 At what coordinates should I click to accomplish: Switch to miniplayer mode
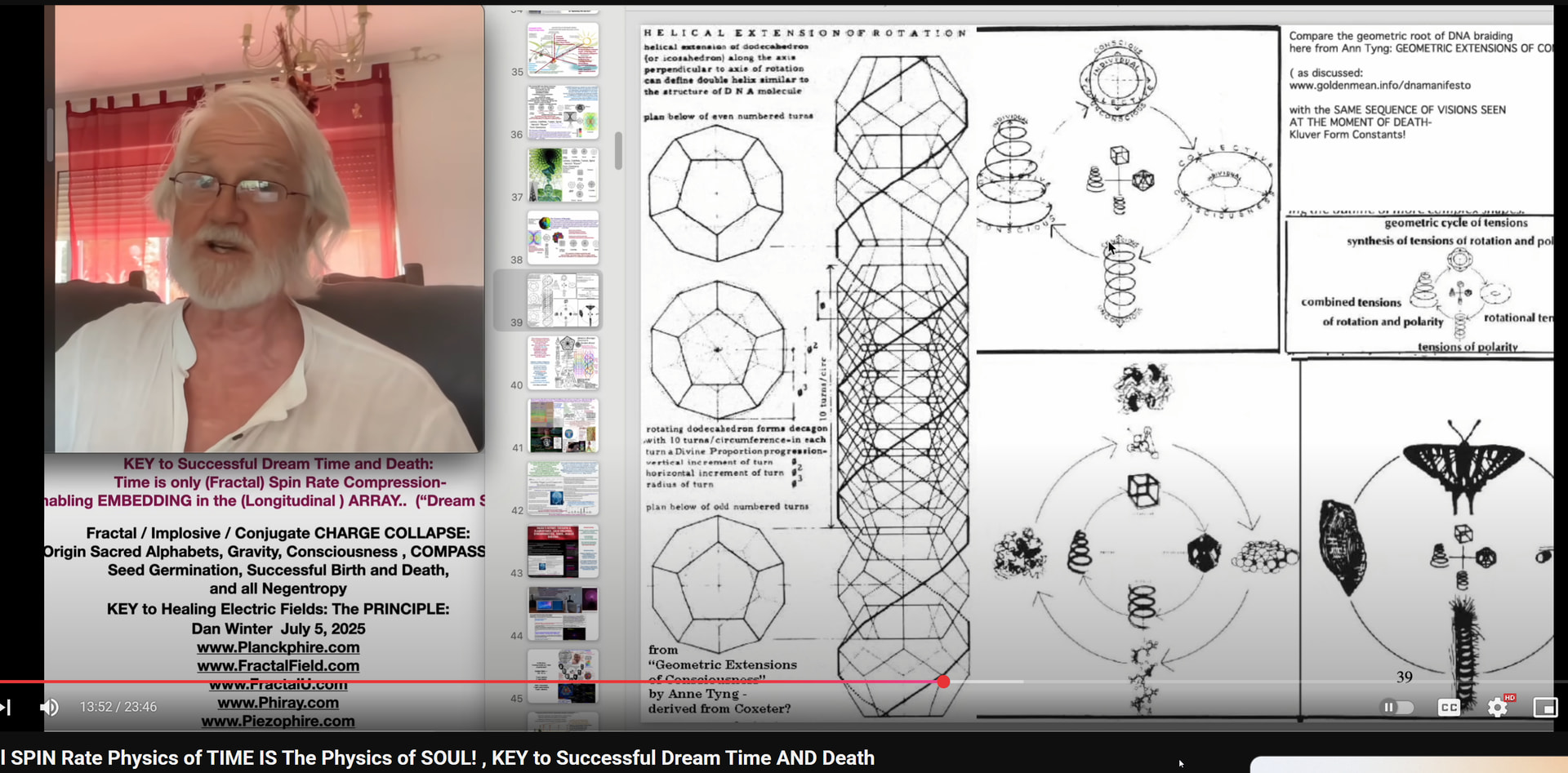click(1545, 708)
